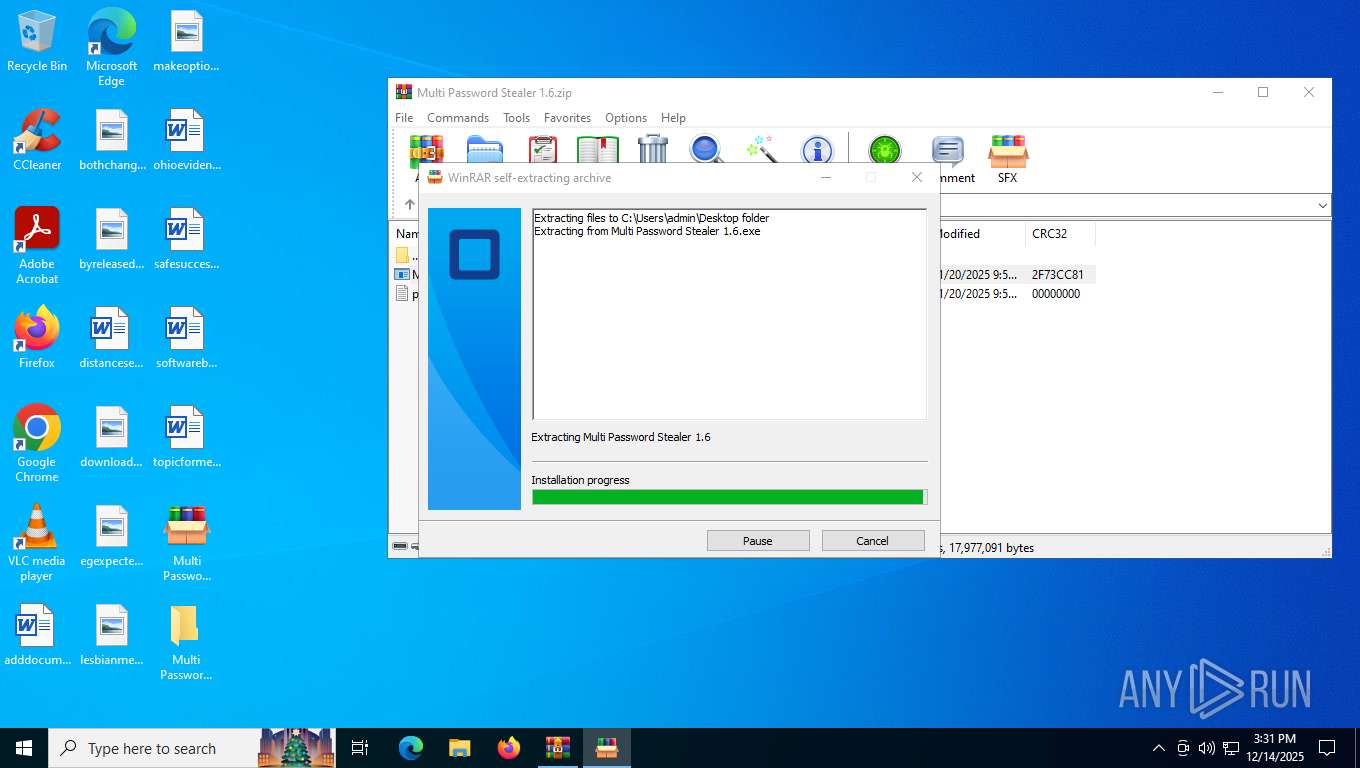This screenshot has width=1360, height=768.
Task: Select the distancese... Word document icon
Action: point(112,338)
